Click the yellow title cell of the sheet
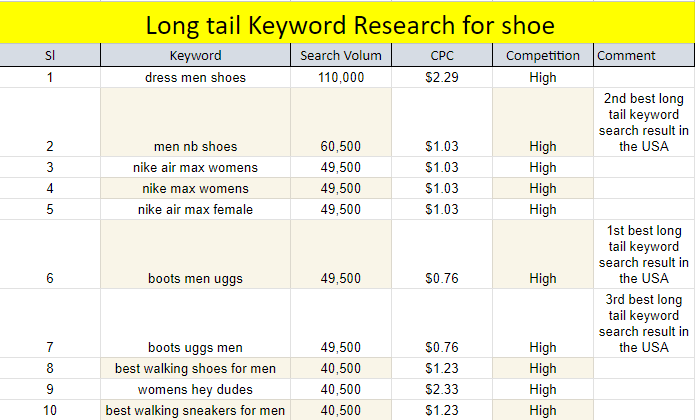 pyautogui.click(x=347, y=23)
